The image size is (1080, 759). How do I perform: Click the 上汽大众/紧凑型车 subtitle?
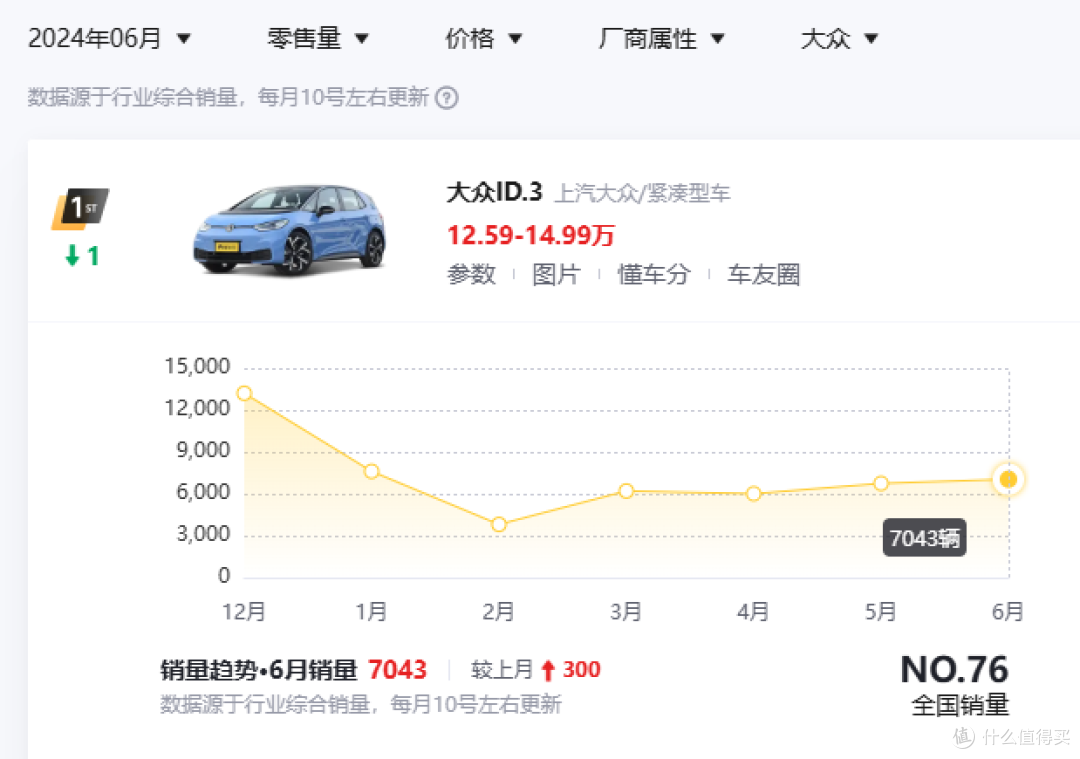point(642,194)
